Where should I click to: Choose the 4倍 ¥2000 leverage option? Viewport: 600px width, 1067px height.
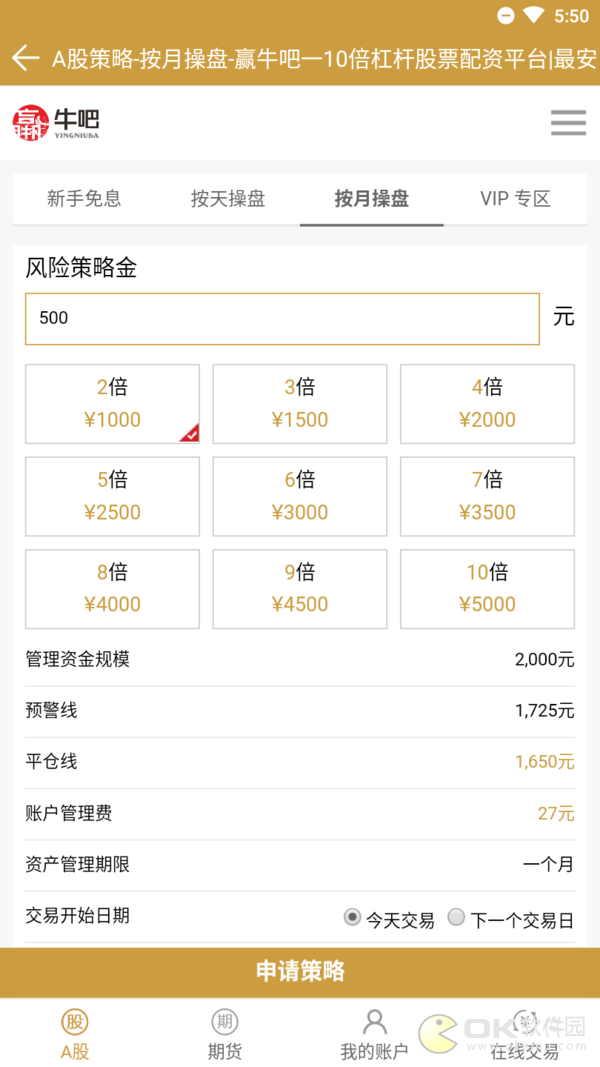[x=487, y=404]
